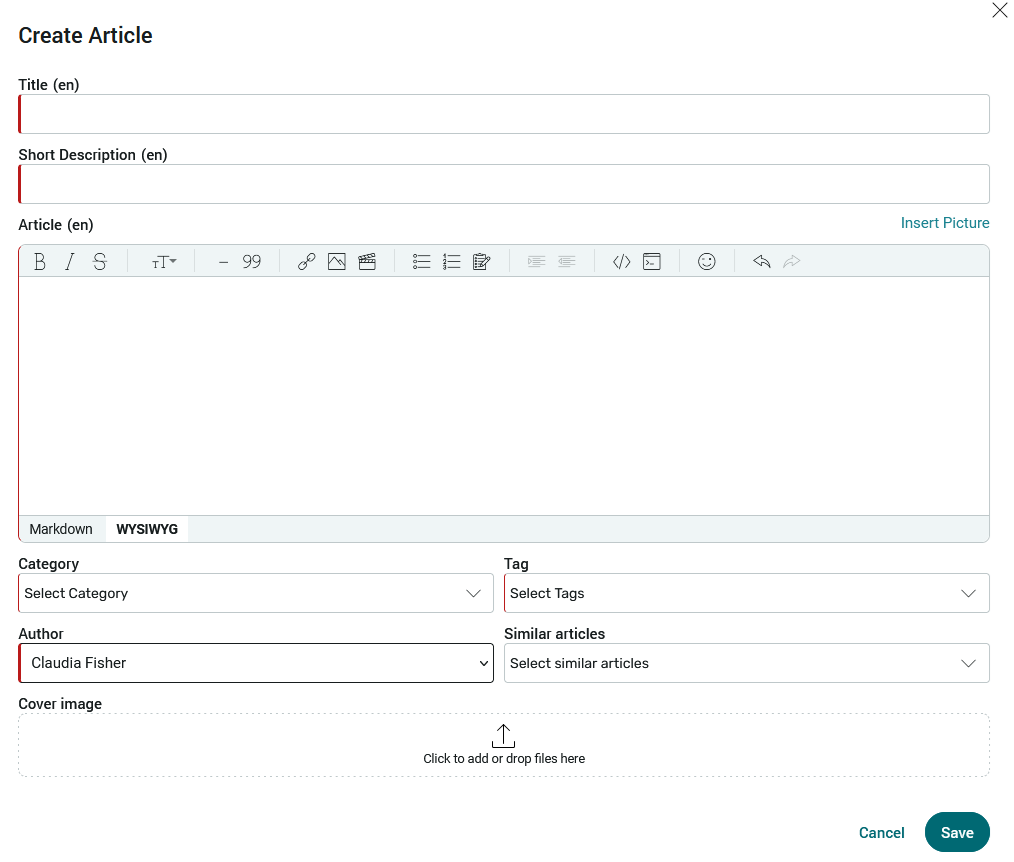1014x862 pixels.
Task: Switch editor to WYSIWYG mode
Action: coord(147,529)
